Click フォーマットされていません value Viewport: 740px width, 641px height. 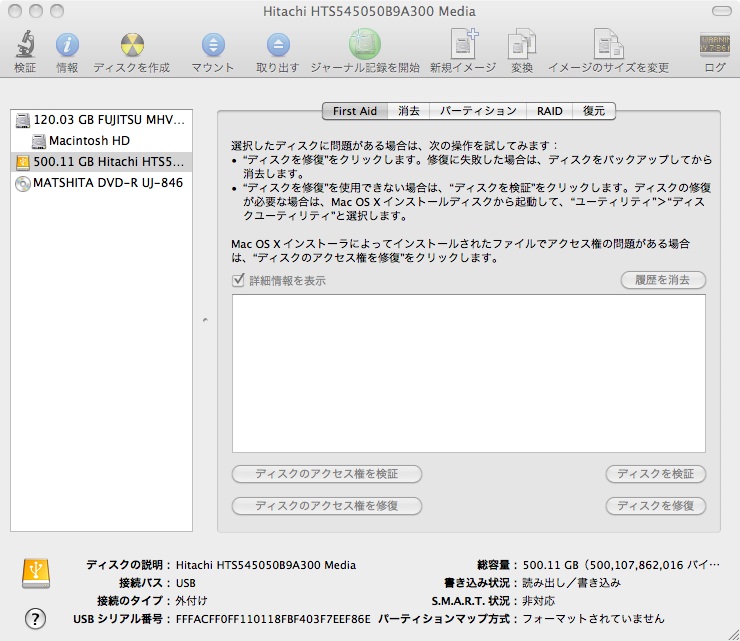pos(593,619)
